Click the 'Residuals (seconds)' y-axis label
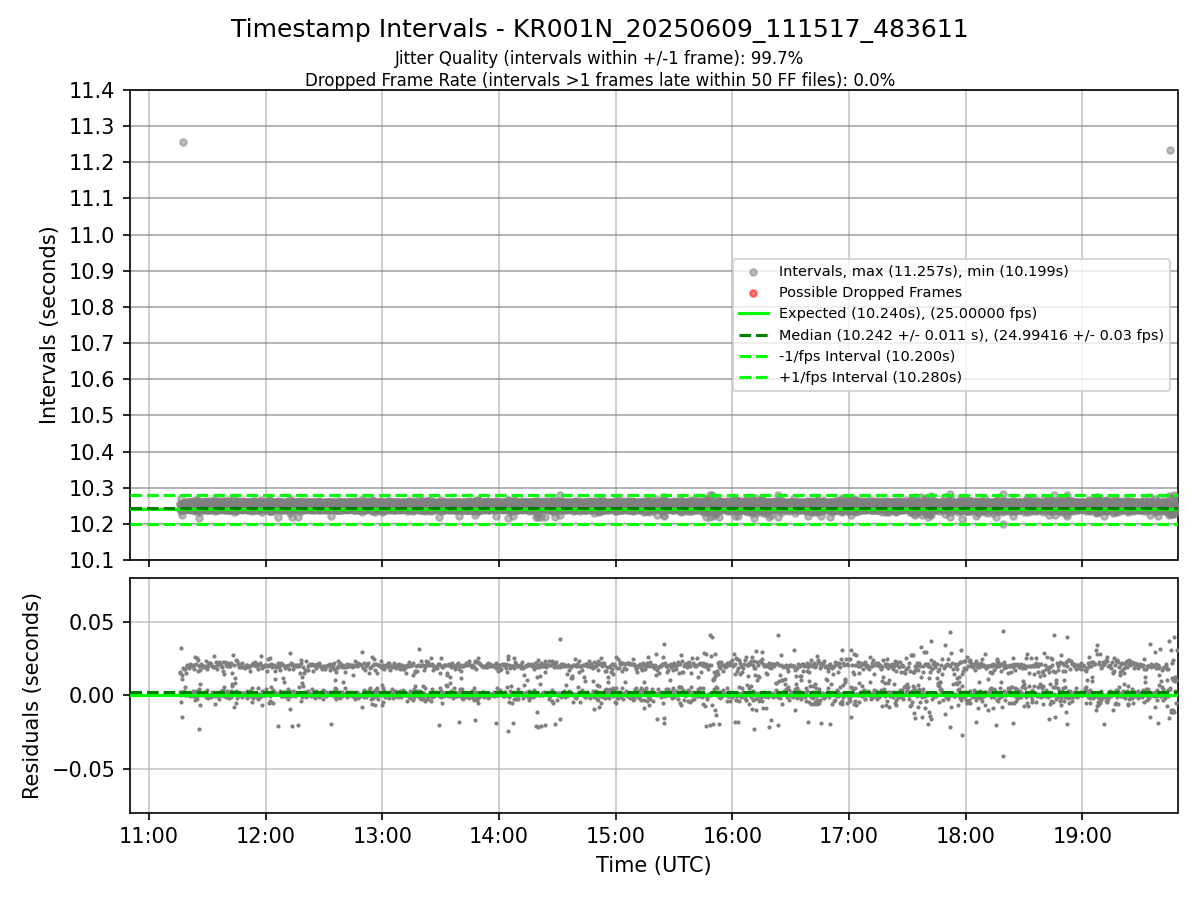The width and height of the screenshot is (1200, 900). 31,696
